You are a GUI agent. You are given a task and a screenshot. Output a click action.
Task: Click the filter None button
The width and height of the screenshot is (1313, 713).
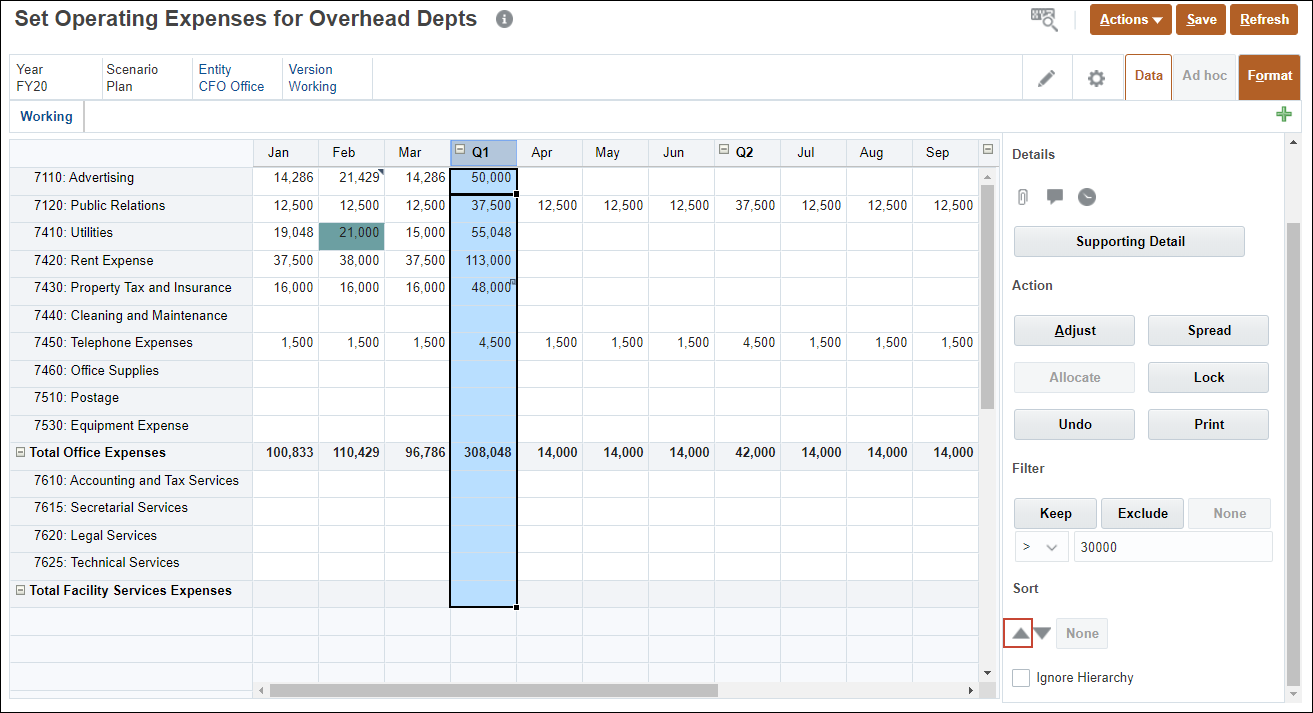1230,513
